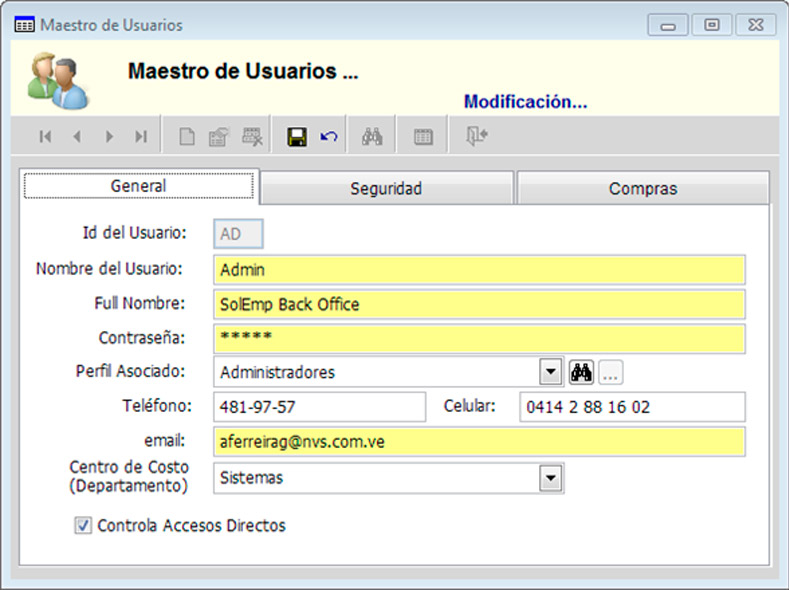Click the previous record arrow
Screen dimensions: 789x590
pyautogui.click(x=76, y=137)
